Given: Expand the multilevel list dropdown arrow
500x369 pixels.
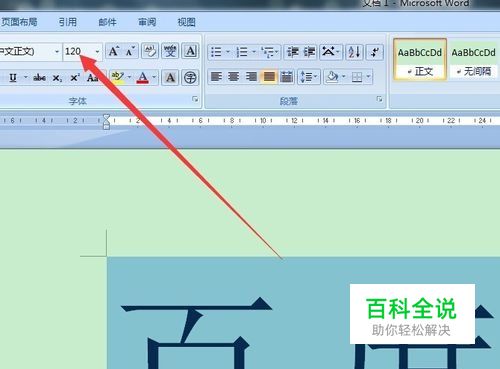Looking at the screenshot, I should (276, 52).
